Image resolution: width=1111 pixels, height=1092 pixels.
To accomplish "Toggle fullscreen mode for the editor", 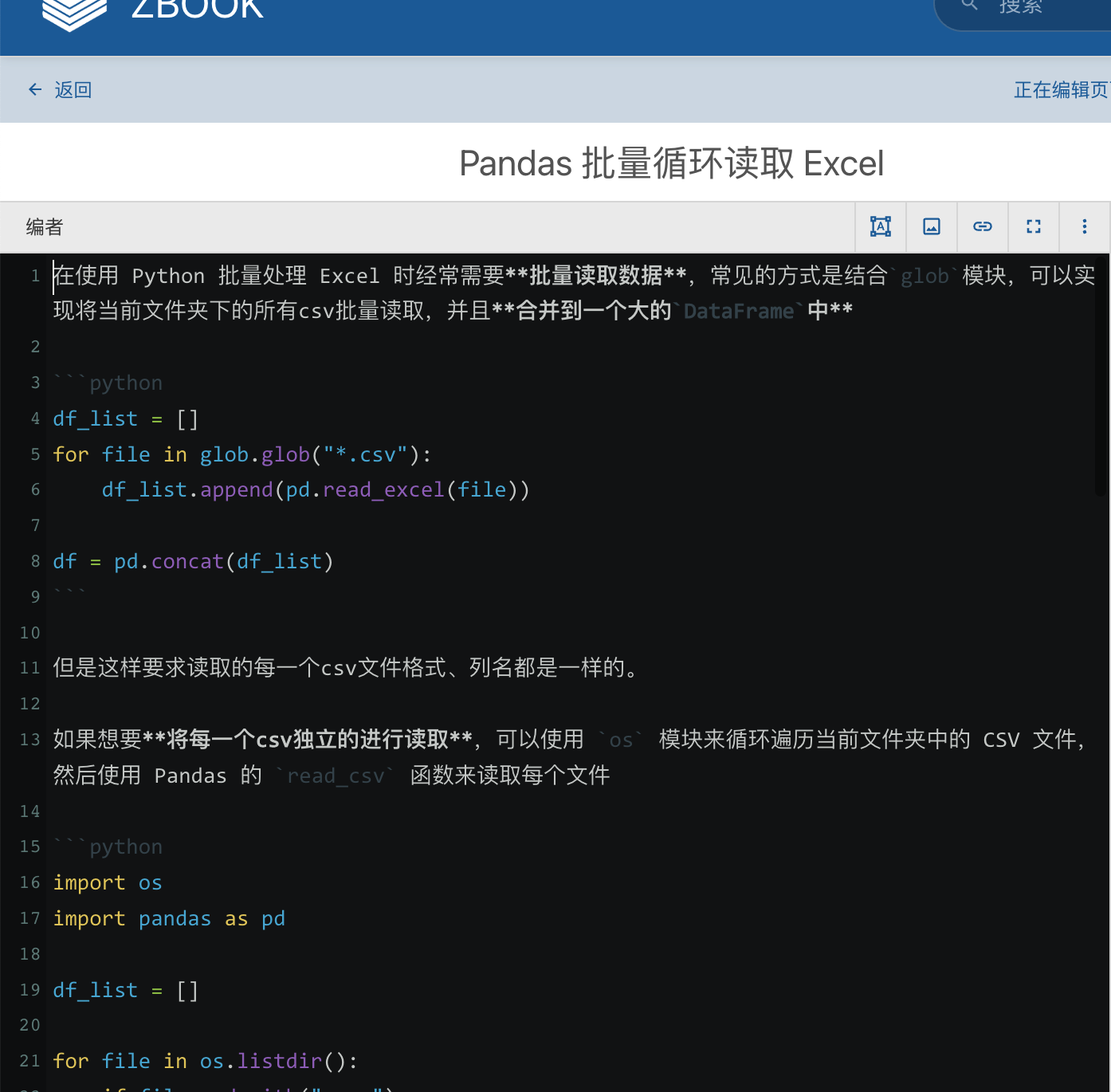I will 1033,226.
